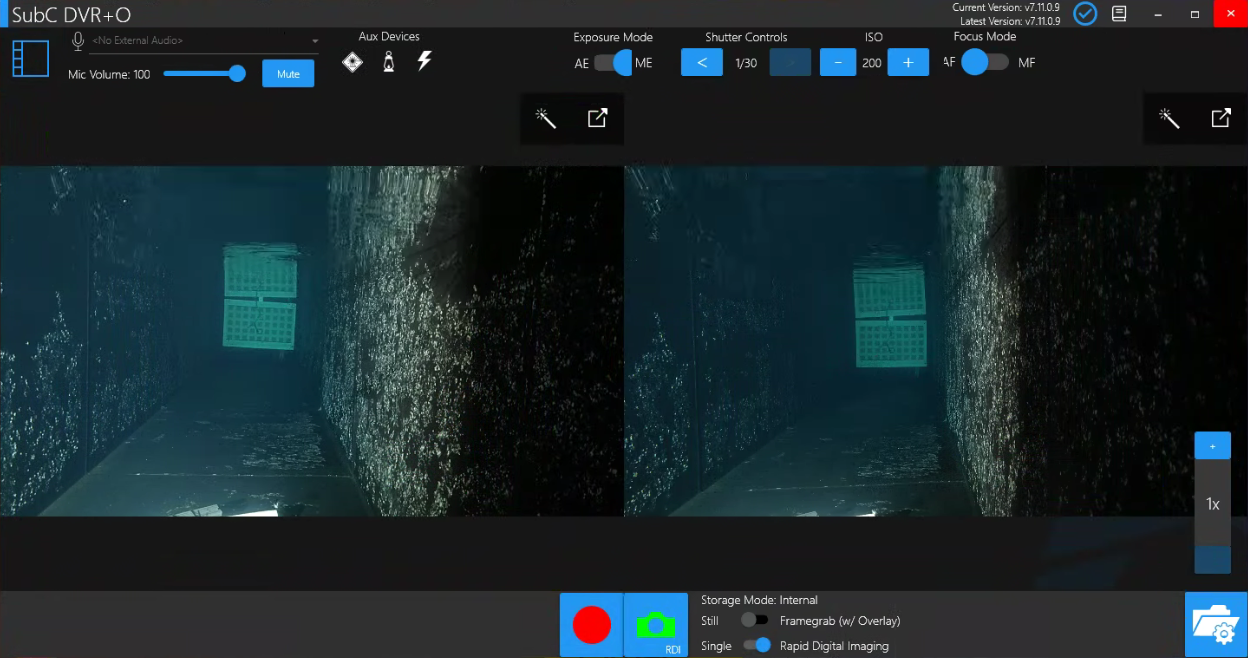1248x658 pixels.
Task: Toggle Single versus Rapid Digital Imaging
Action: point(757,645)
